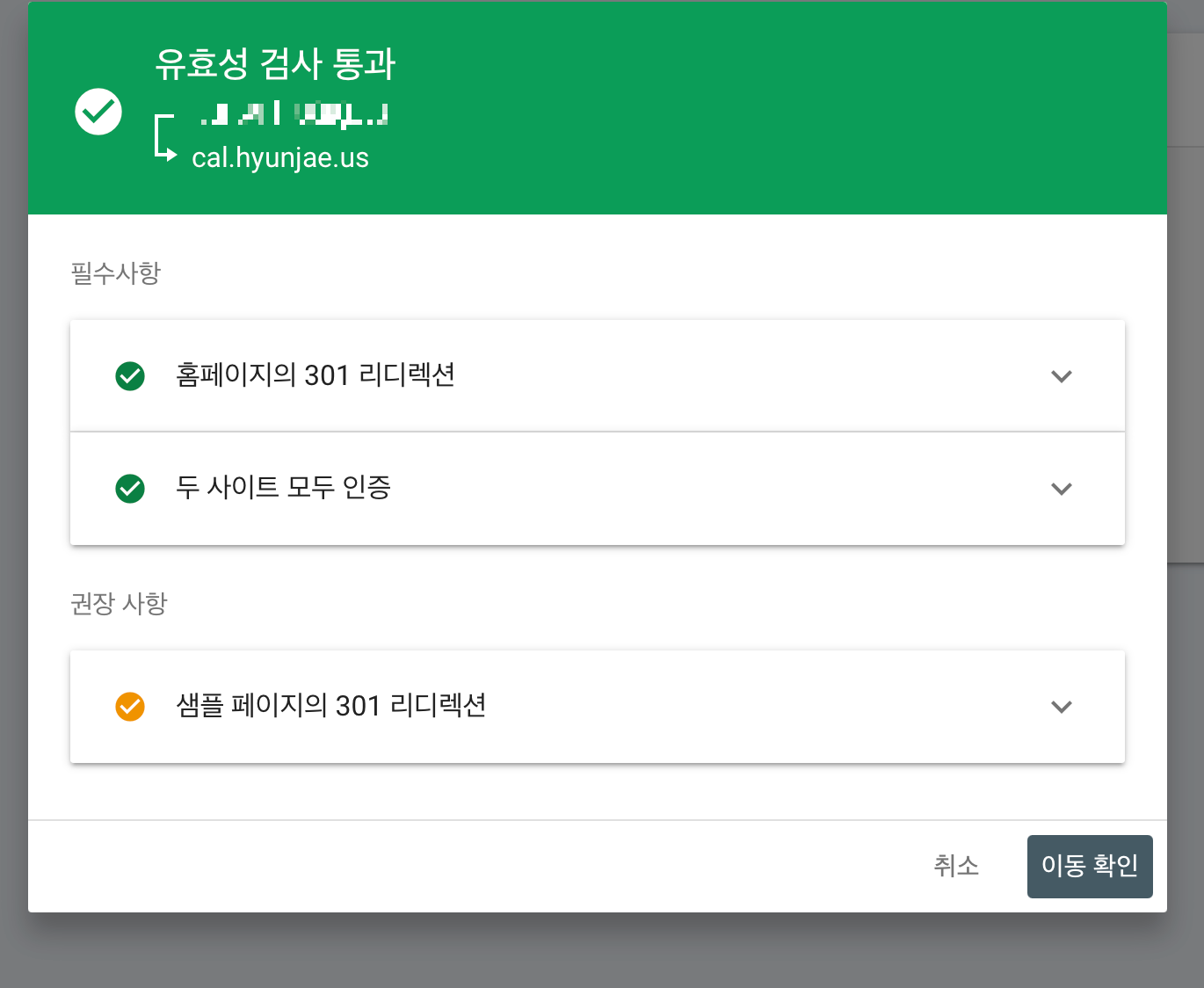The image size is (1204, 988).
Task: Click the orange check icon beside 샘플 페이지의 301 리디렉션
Action: click(x=130, y=707)
